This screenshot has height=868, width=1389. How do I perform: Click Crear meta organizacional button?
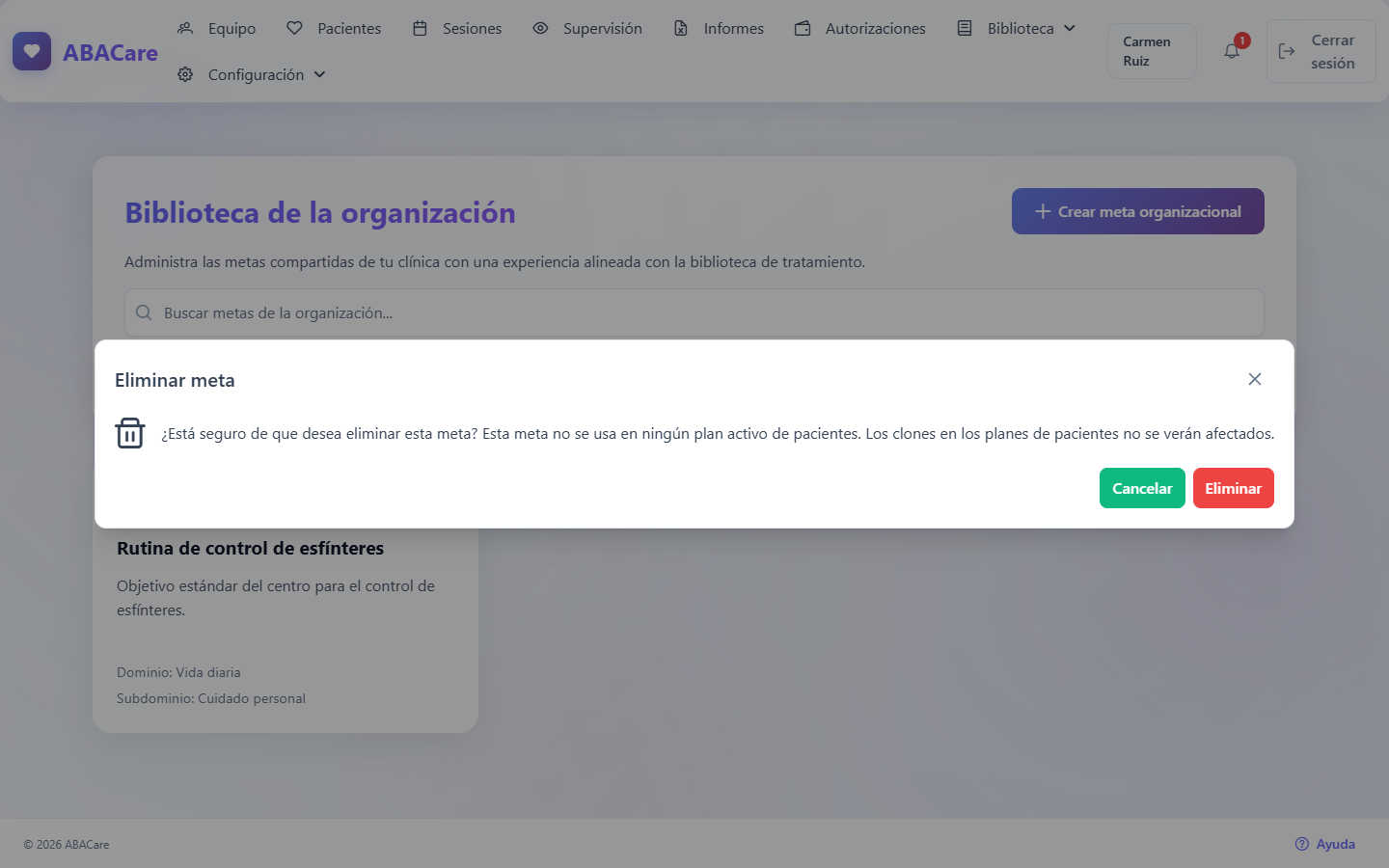point(1138,211)
